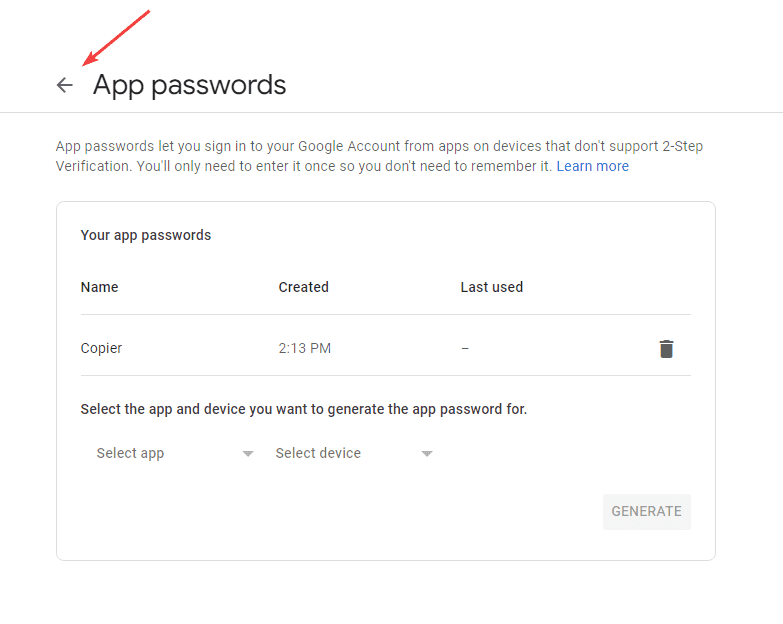Click the arrow beside Select device
The width and height of the screenshot is (783, 624).
coord(427,454)
